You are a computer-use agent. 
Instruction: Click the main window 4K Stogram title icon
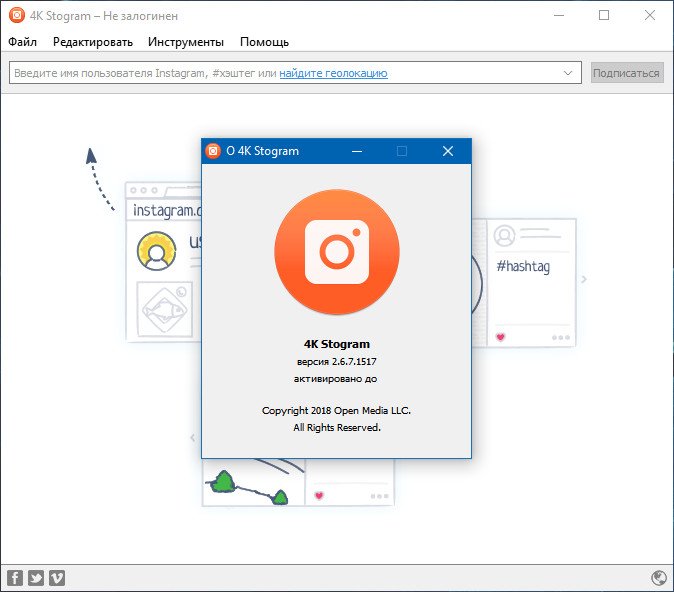coord(17,15)
